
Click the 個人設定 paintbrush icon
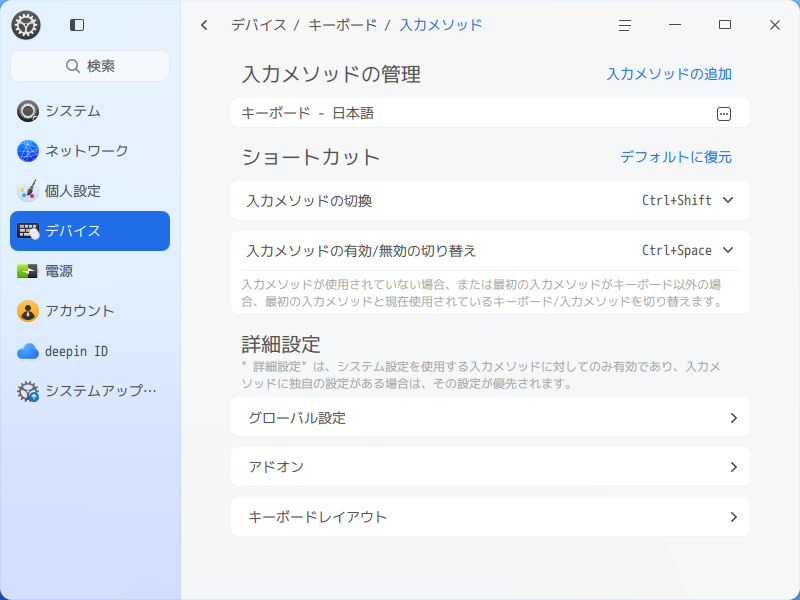[x=28, y=191]
